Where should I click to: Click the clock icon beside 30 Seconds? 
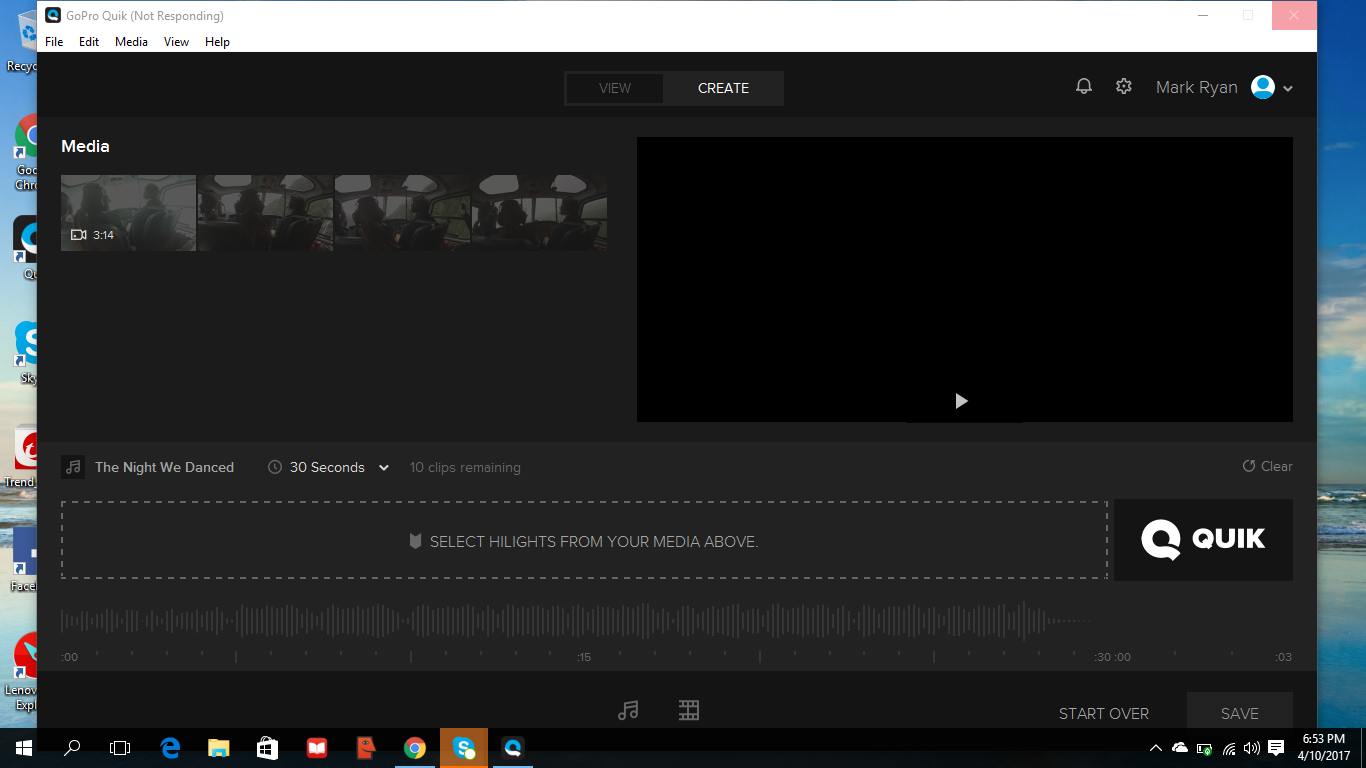pos(275,467)
